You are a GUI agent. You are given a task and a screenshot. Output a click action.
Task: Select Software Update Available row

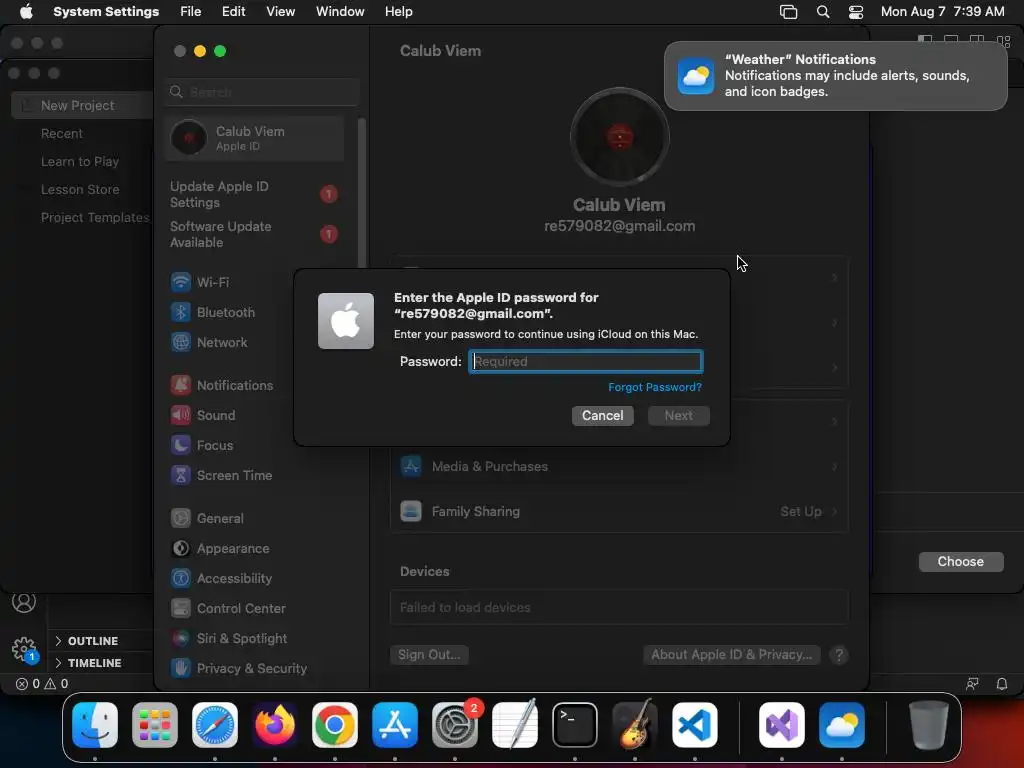pos(255,234)
